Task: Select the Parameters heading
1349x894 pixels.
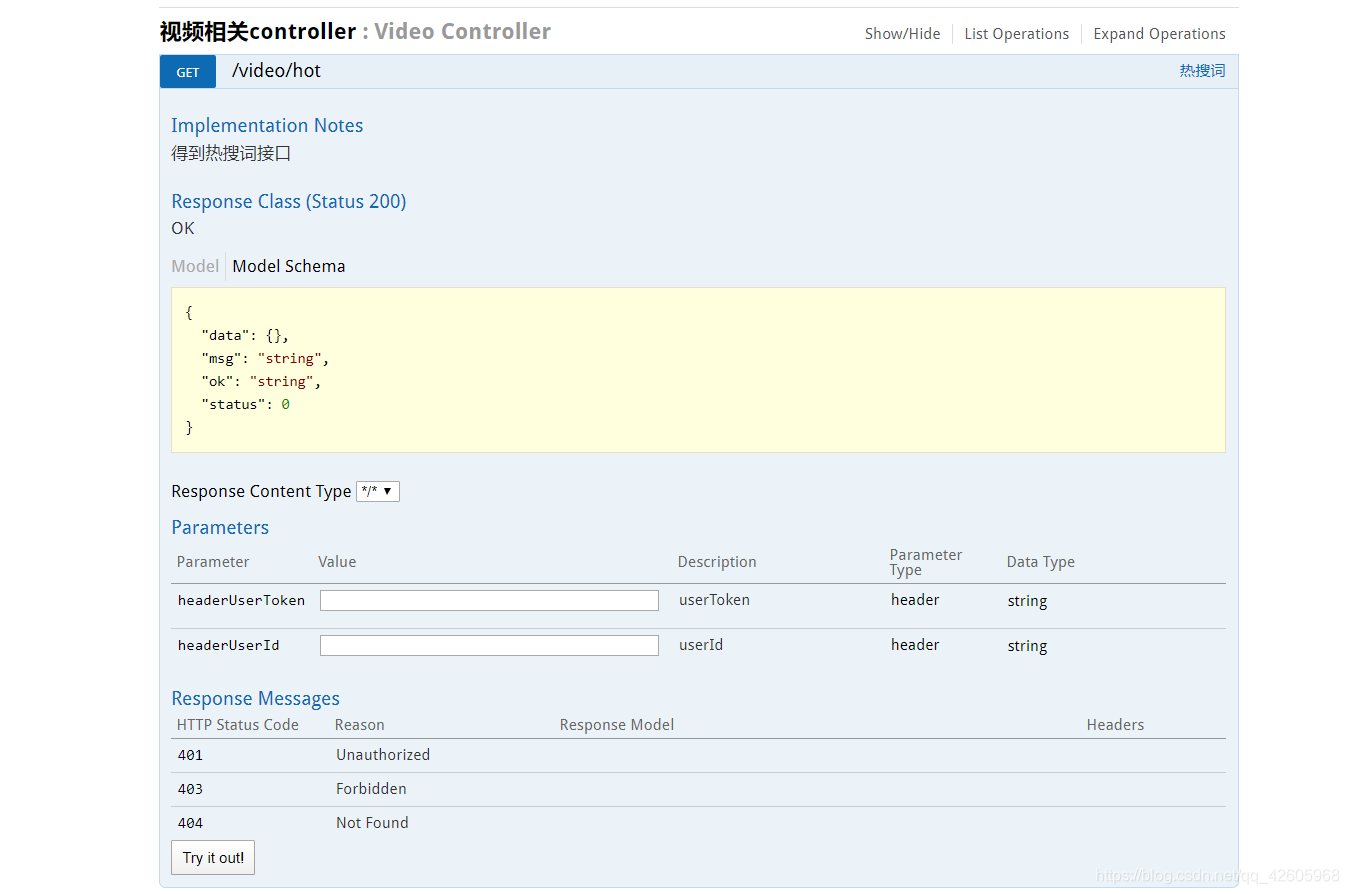Action: coord(220,527)
